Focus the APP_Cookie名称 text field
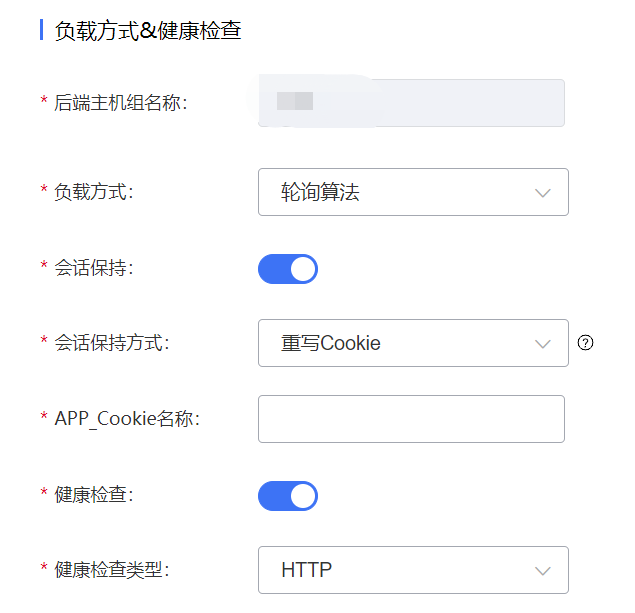This screenshot has height=613, width=635. tap(411, 419)
